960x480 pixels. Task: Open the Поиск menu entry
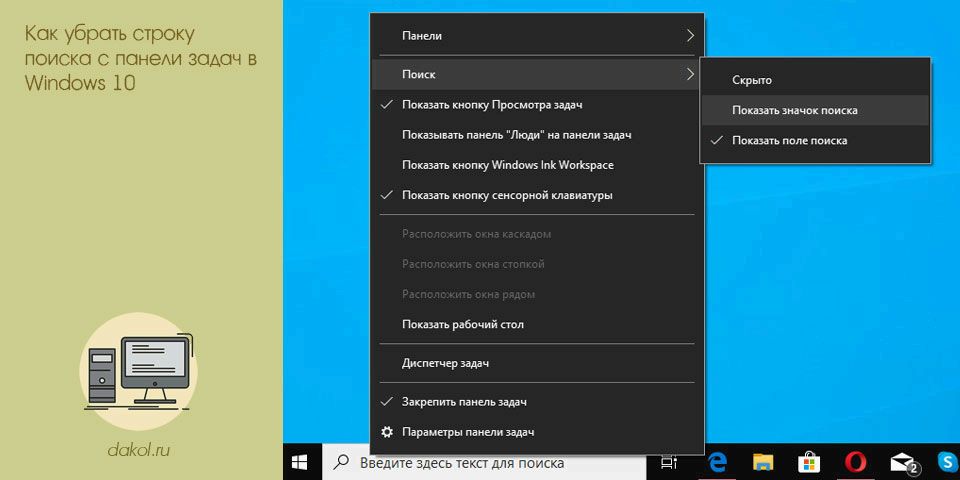pyautogui.click(x=537, y=74)
